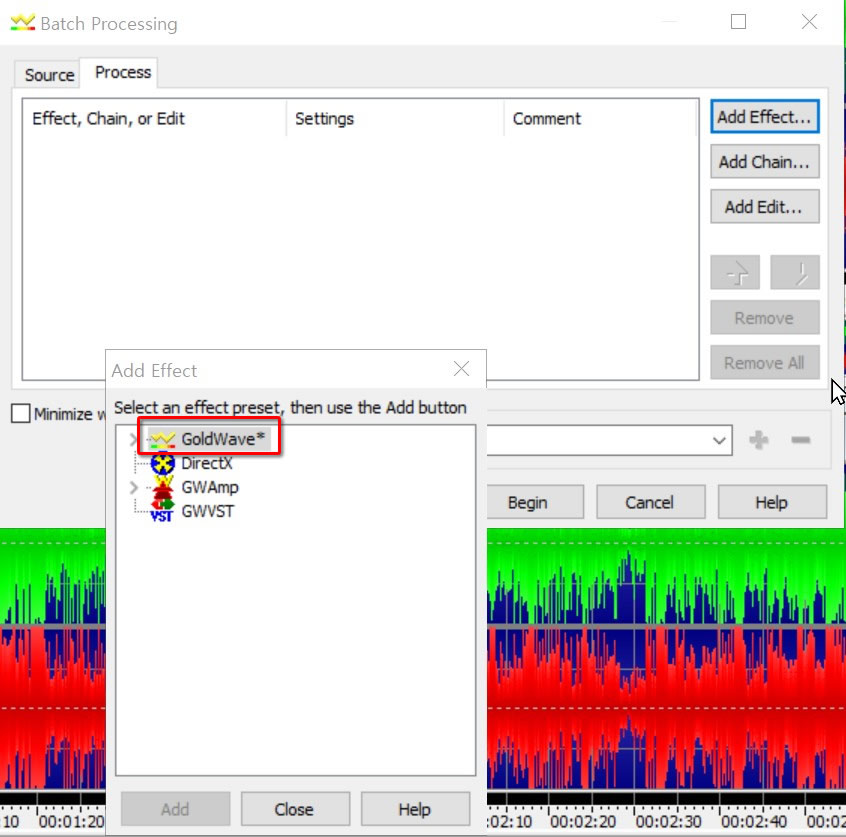Click the plus preset add icon
Screen dimensions: 846x837
pos(759,440)
